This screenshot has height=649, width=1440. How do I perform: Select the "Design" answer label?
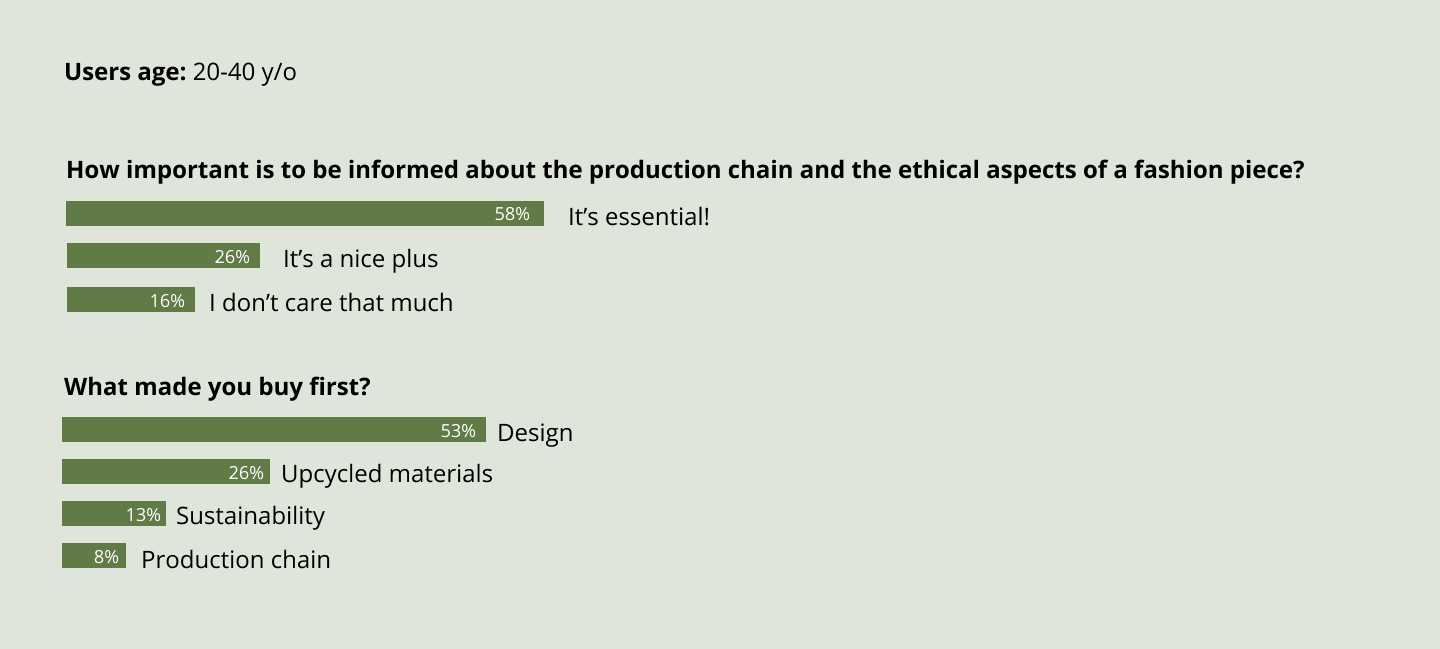click(x=535, y=433)
